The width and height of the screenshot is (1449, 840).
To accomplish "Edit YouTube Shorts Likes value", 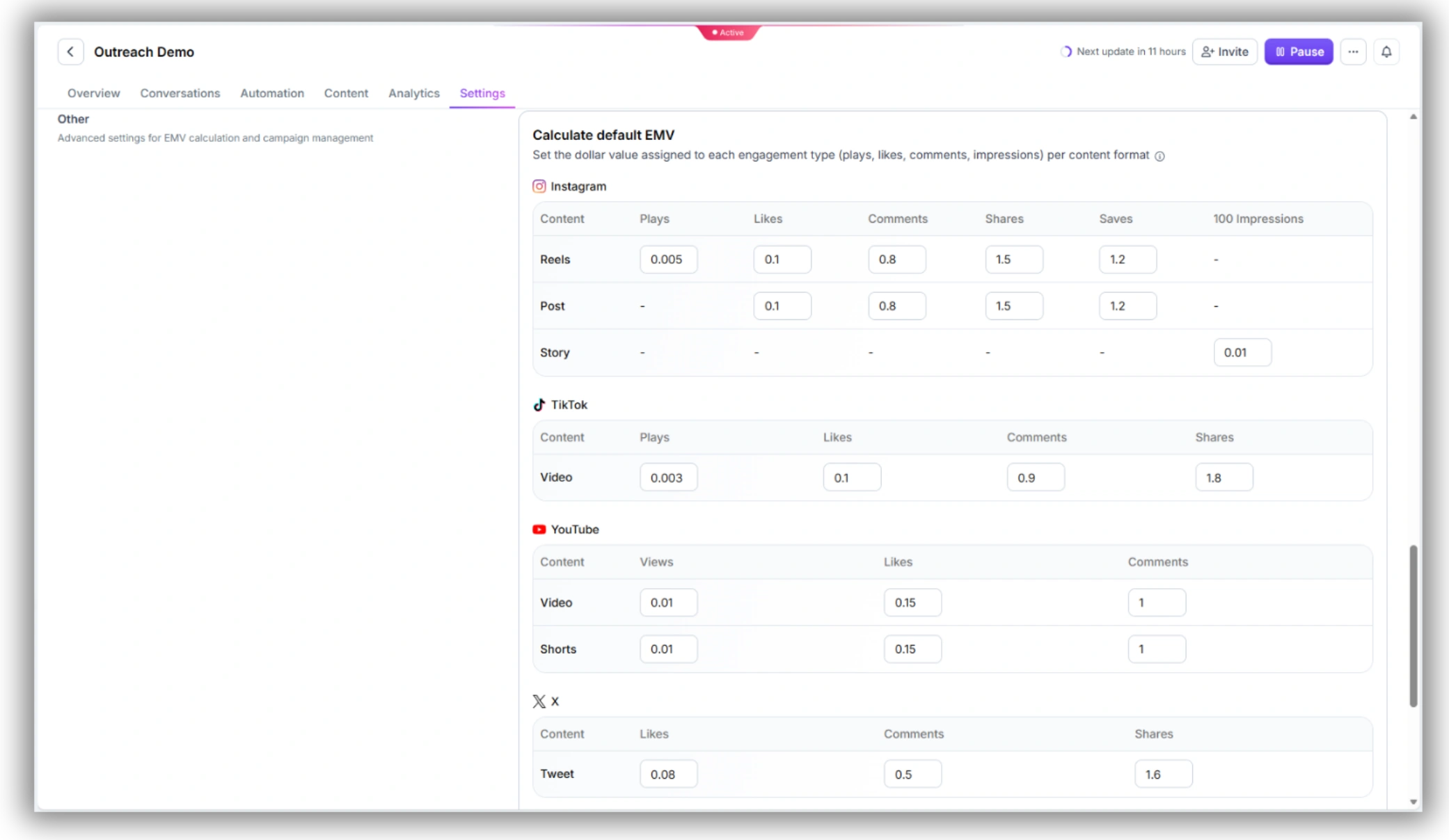I will (x=912, y=649).
